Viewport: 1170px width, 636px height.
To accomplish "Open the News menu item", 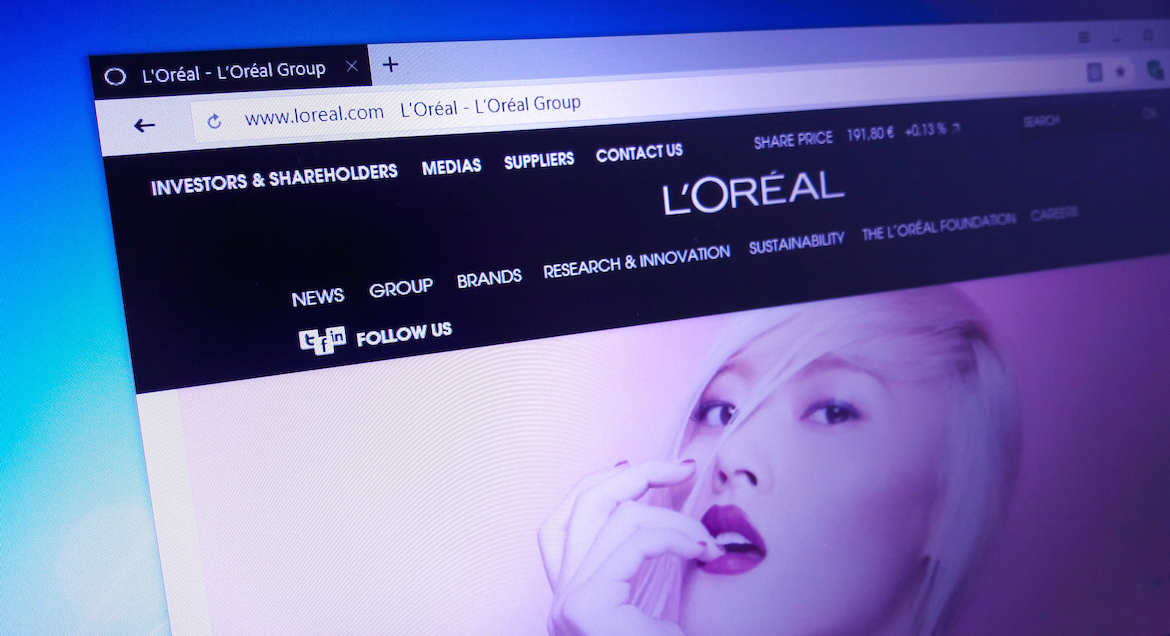I will point(318,297).
